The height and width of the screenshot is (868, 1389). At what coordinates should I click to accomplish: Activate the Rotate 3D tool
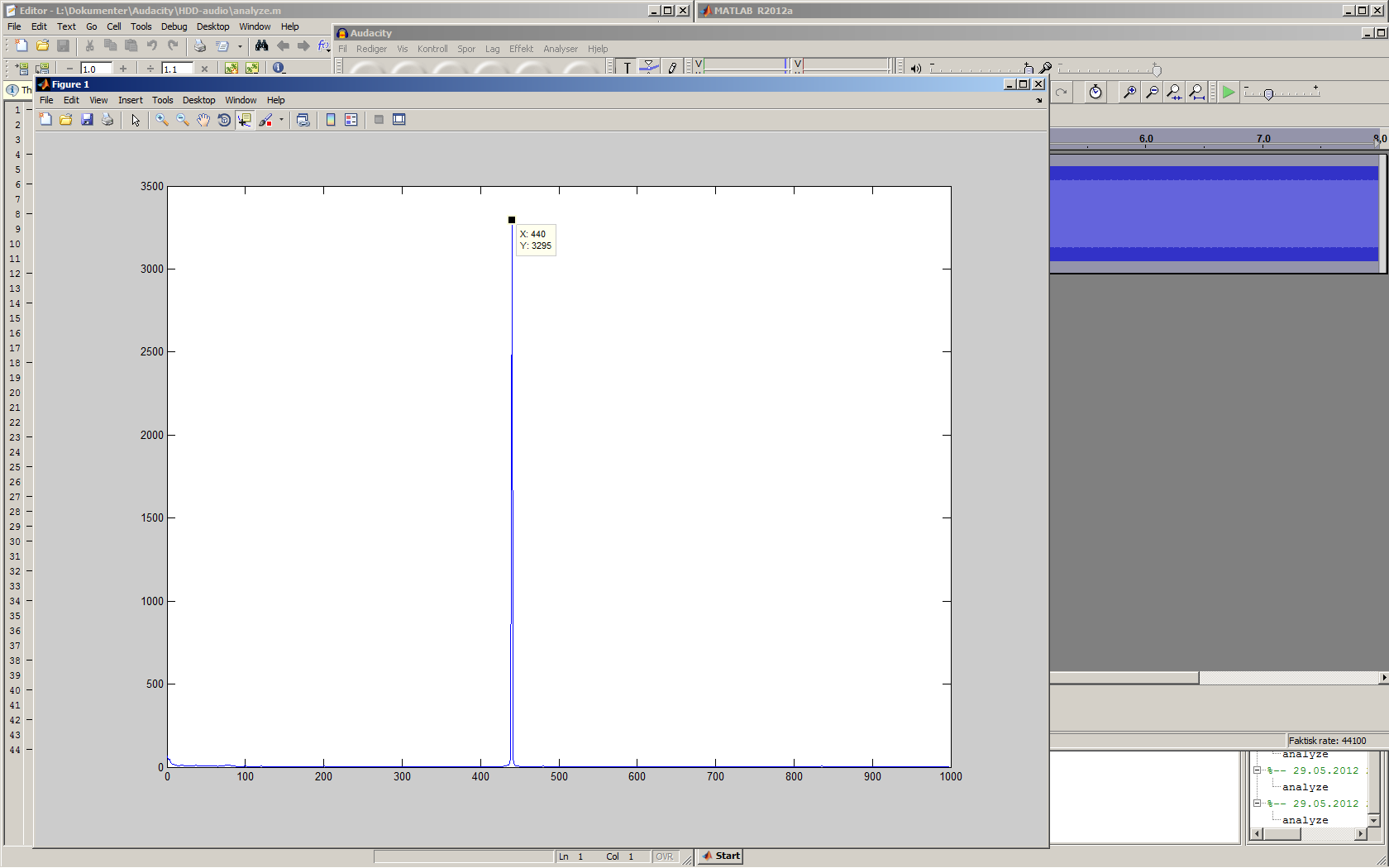click(x=224, y=120)
